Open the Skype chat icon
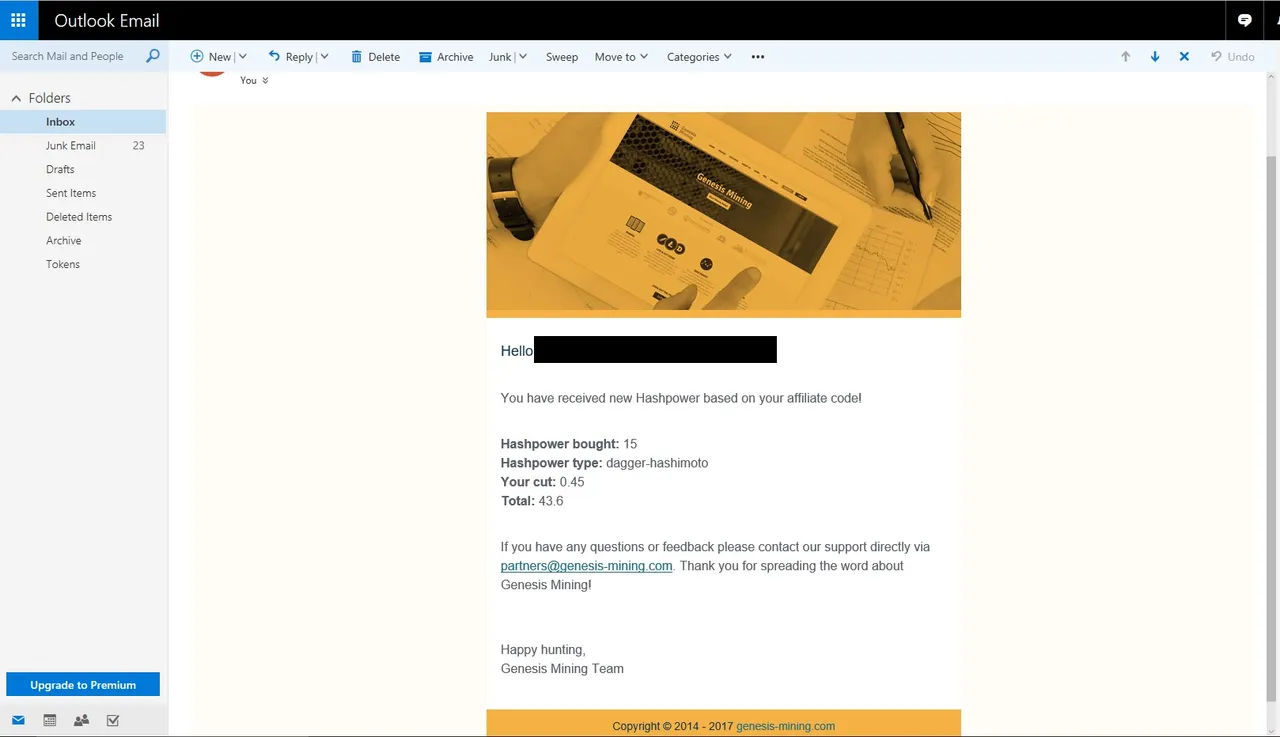The image size is (1280, 737). (1245, 20)
